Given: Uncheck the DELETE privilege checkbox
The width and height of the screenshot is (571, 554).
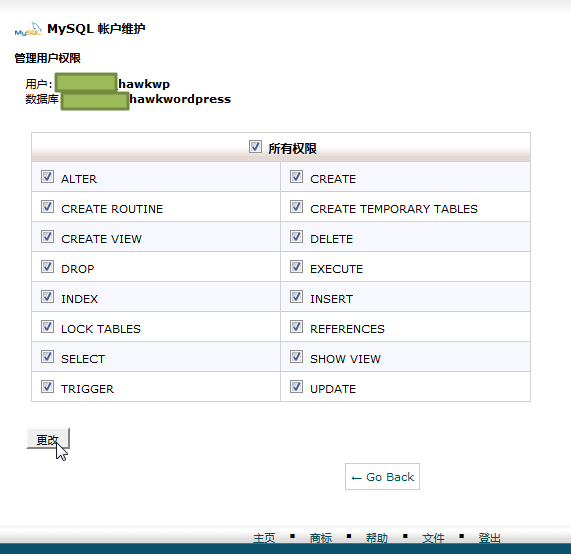Looking at the screenshot, I should pyautogui.click(x=296, y=237).
